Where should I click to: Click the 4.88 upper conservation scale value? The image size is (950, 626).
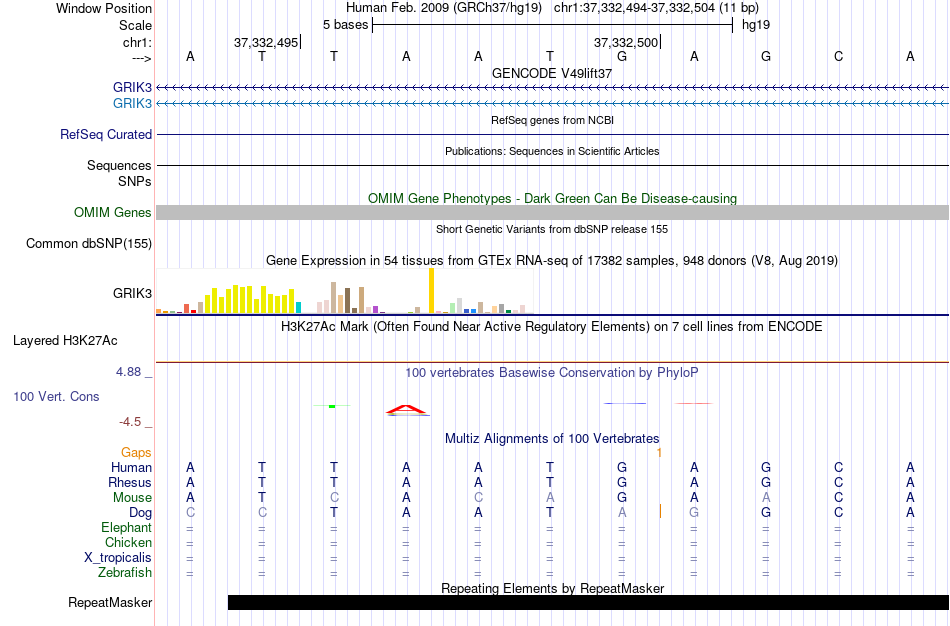point(128,372)
